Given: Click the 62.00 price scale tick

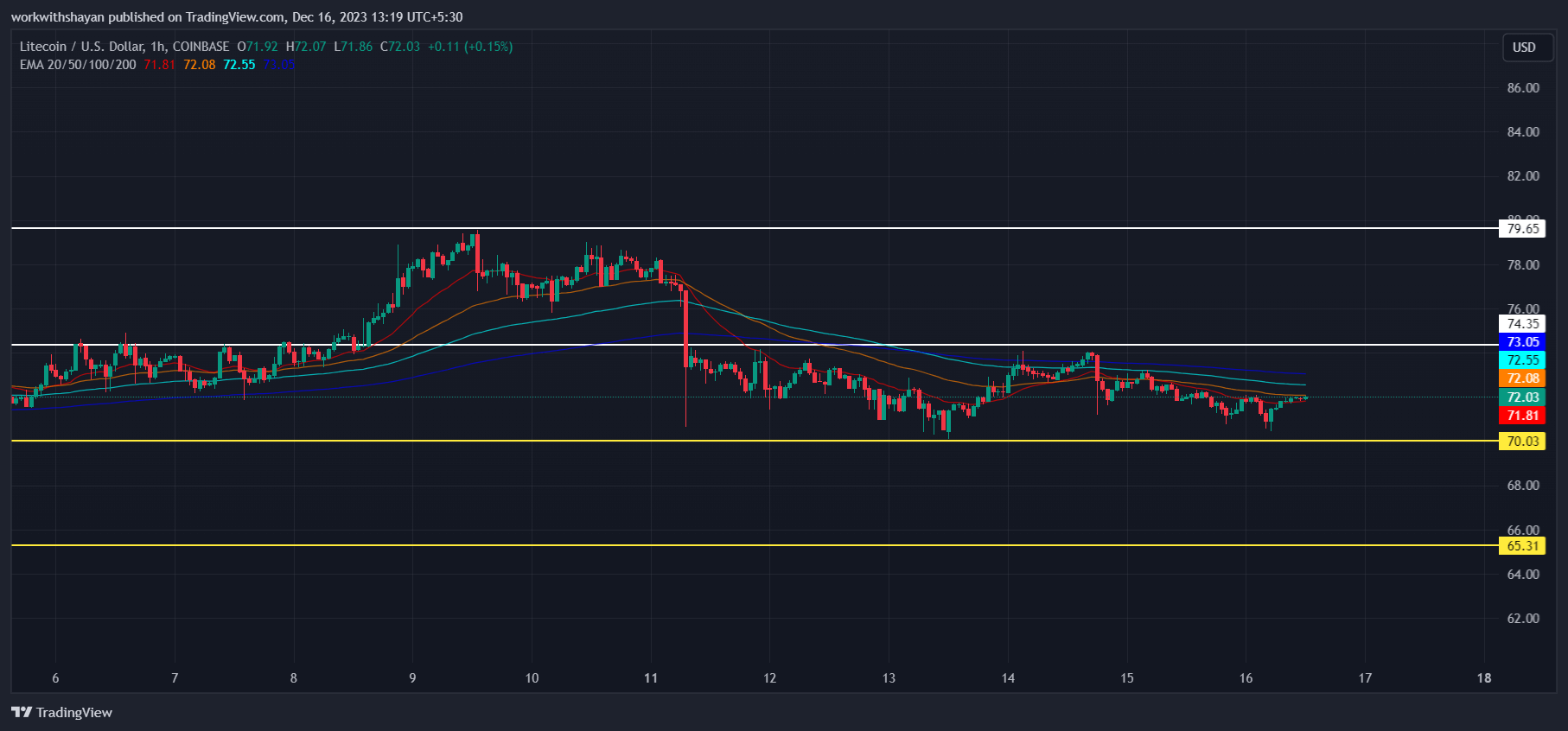Looking at the screenshot, I should pos(1523,619).
